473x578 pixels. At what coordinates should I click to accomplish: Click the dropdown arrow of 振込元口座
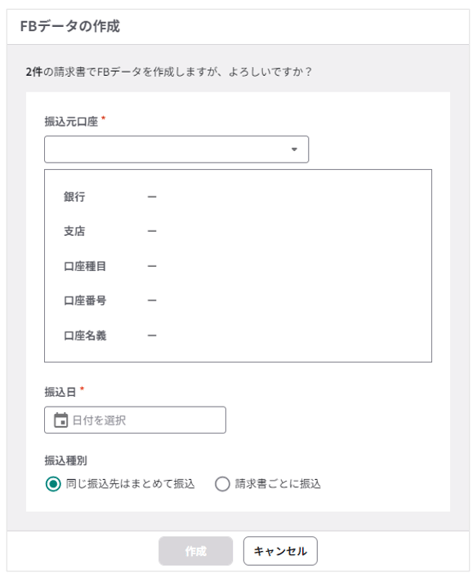[x=294, y=149]
